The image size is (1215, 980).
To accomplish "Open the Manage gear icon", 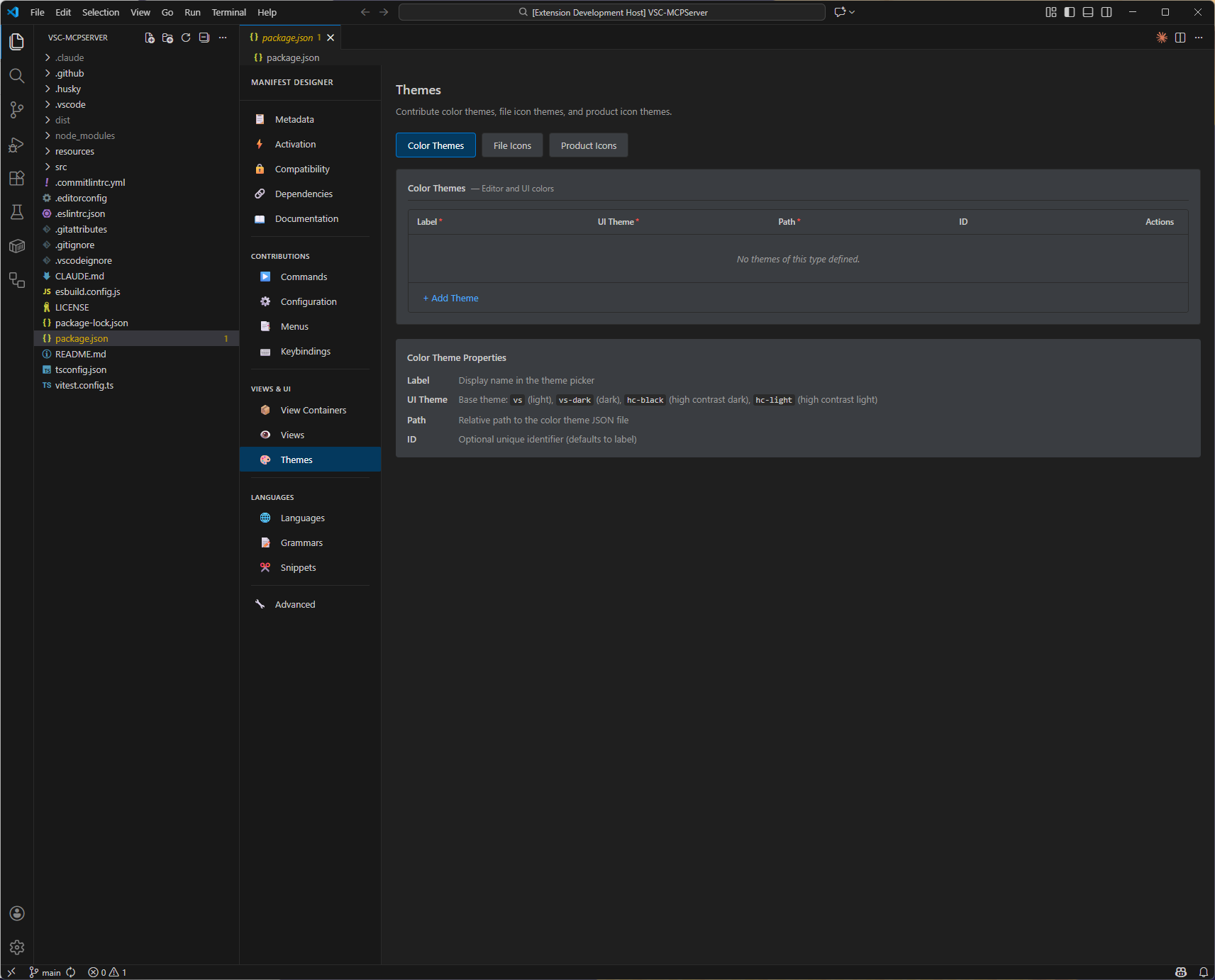I will (17, 947).
